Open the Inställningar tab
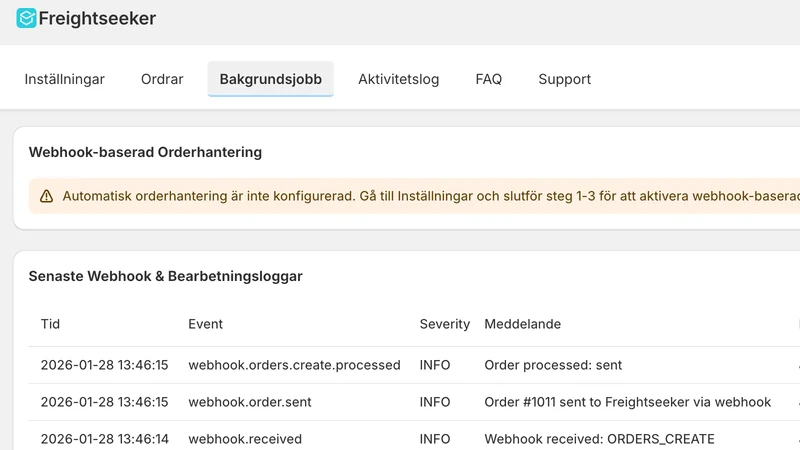The height and width of the screenshot is (450, 800). point(64,79)
